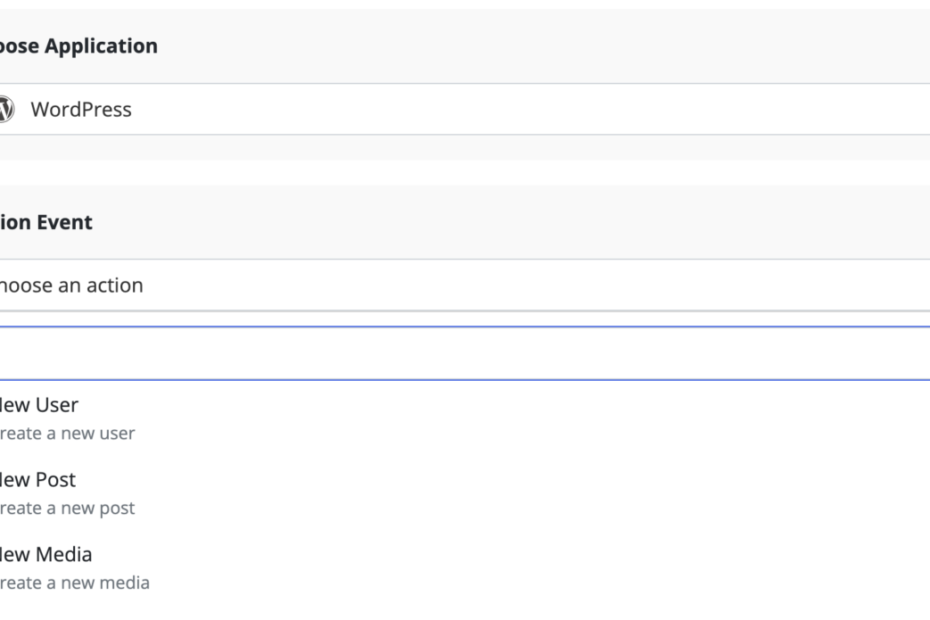Open the WordPress application selector field
This screenshot has width=930, height=620.
[465, 109]
